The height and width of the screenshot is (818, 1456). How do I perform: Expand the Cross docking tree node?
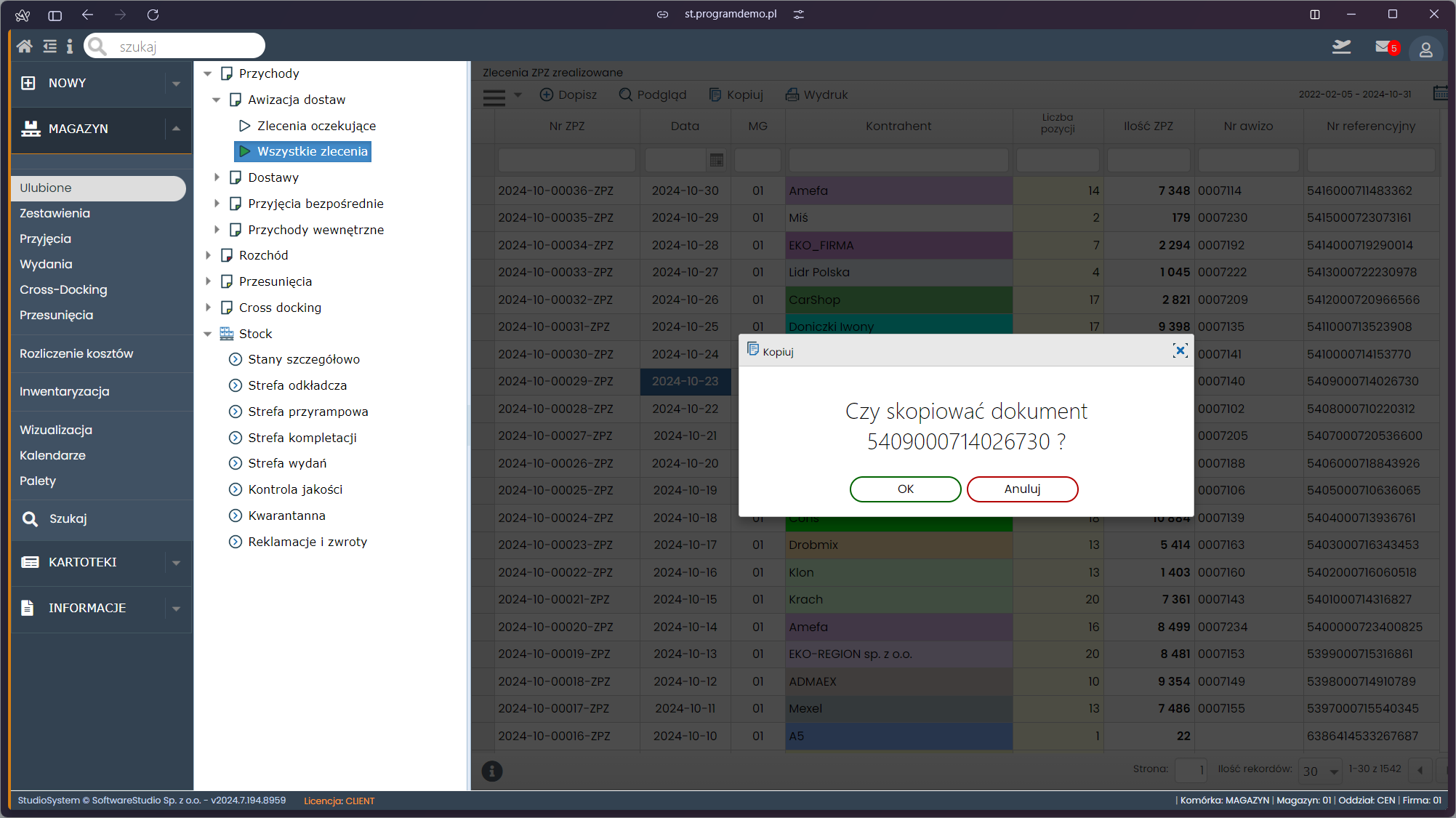point(207,308)
